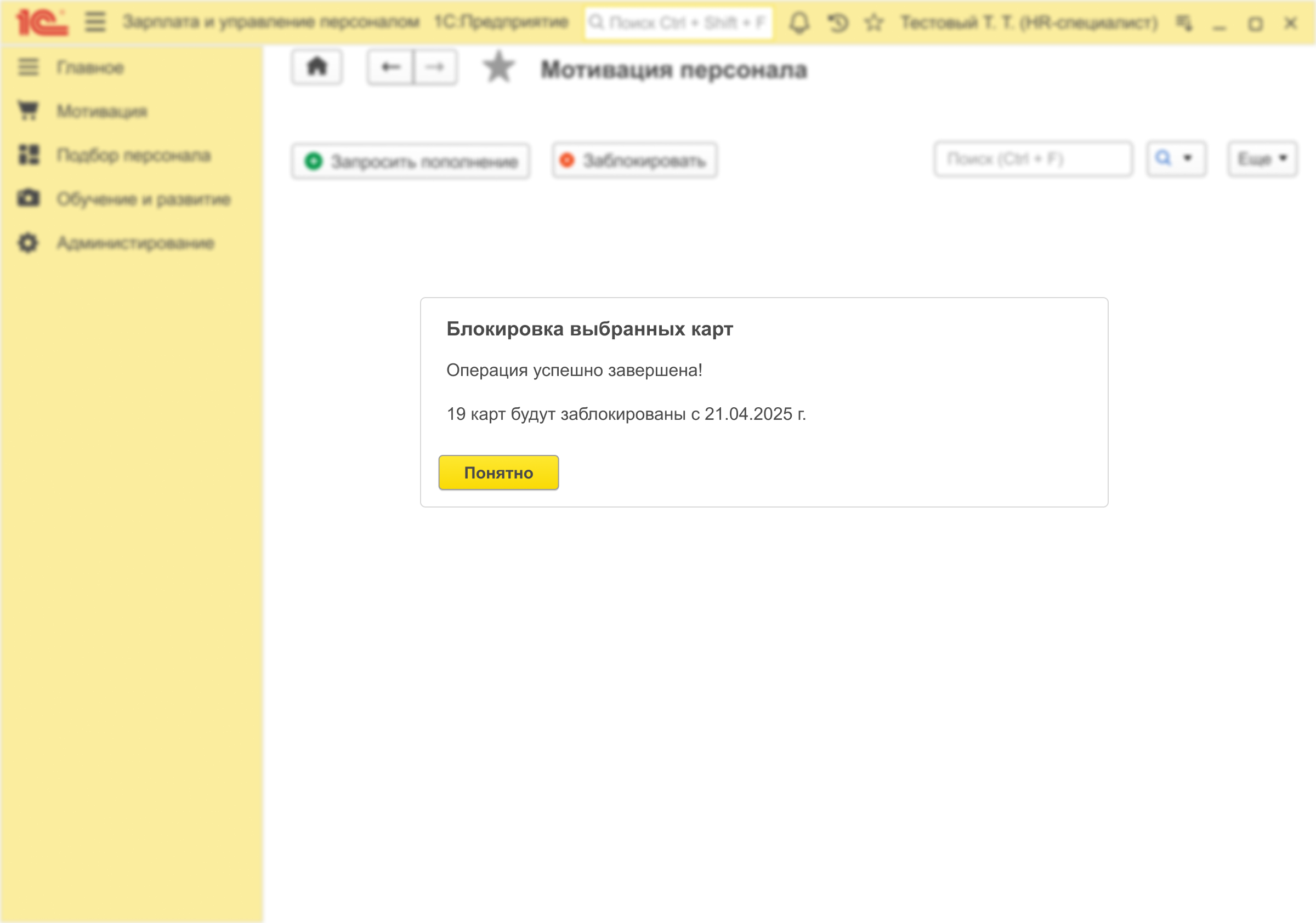Open the hamburger main menu icon

pyautogui.click(x=95, y=23)
